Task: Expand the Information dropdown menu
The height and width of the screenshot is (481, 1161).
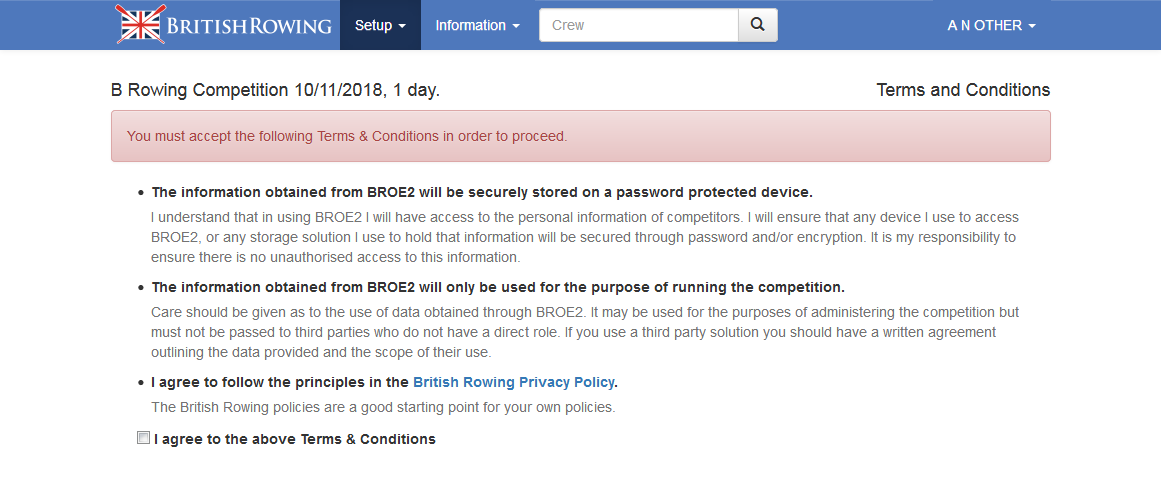Action: pyautogui.click(x=477, y=25)
